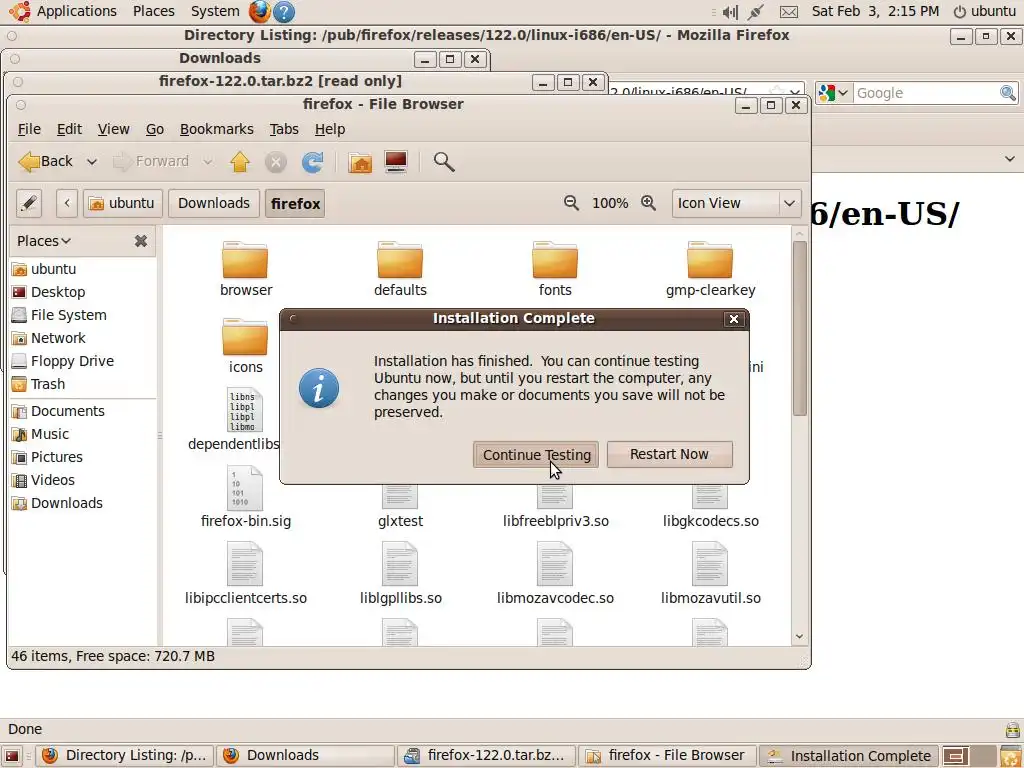This screenshot has width=1024, height=768.
Task: Click the volume icon in top panel
Action: [x=730, y=12]
